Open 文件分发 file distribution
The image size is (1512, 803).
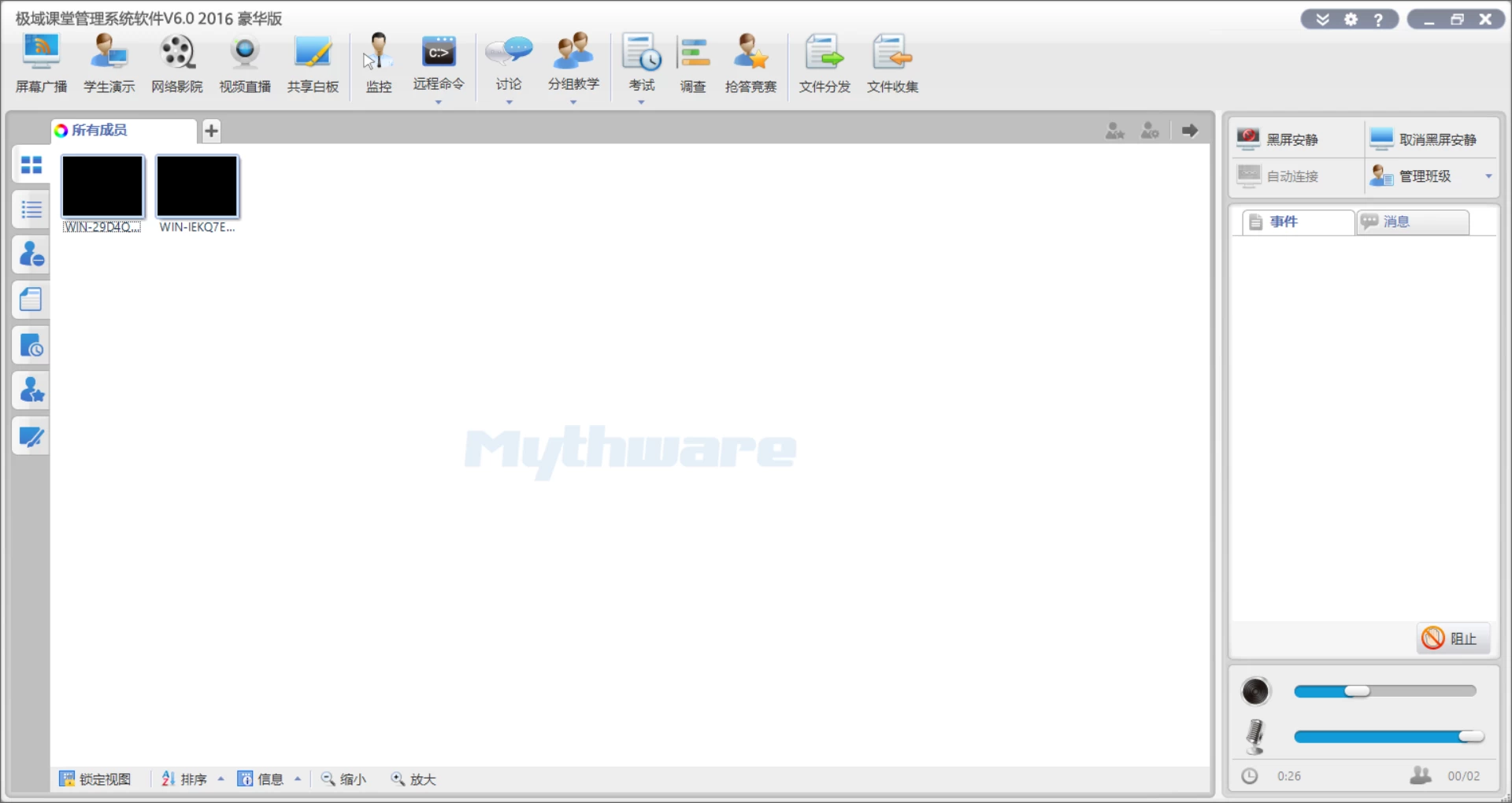[825, 64]
